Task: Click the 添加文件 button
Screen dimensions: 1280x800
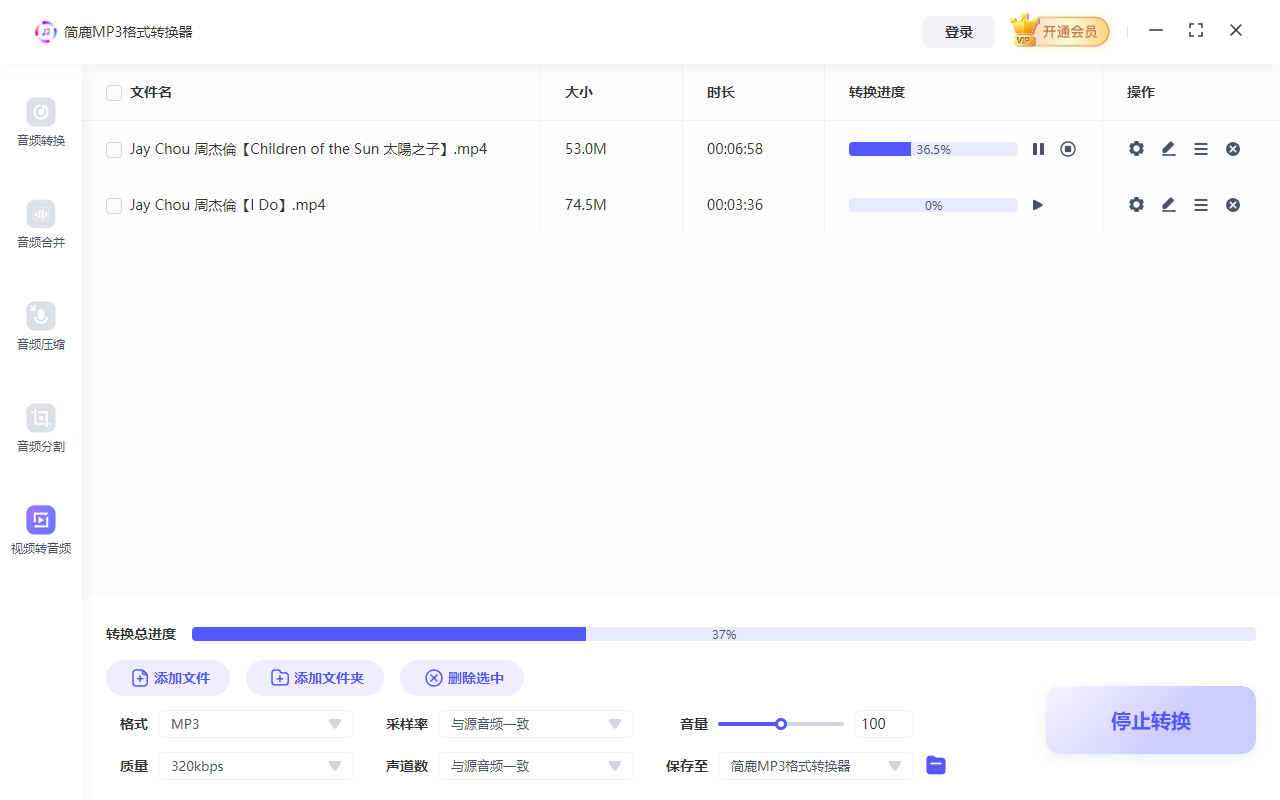Action: coord(168,678)
